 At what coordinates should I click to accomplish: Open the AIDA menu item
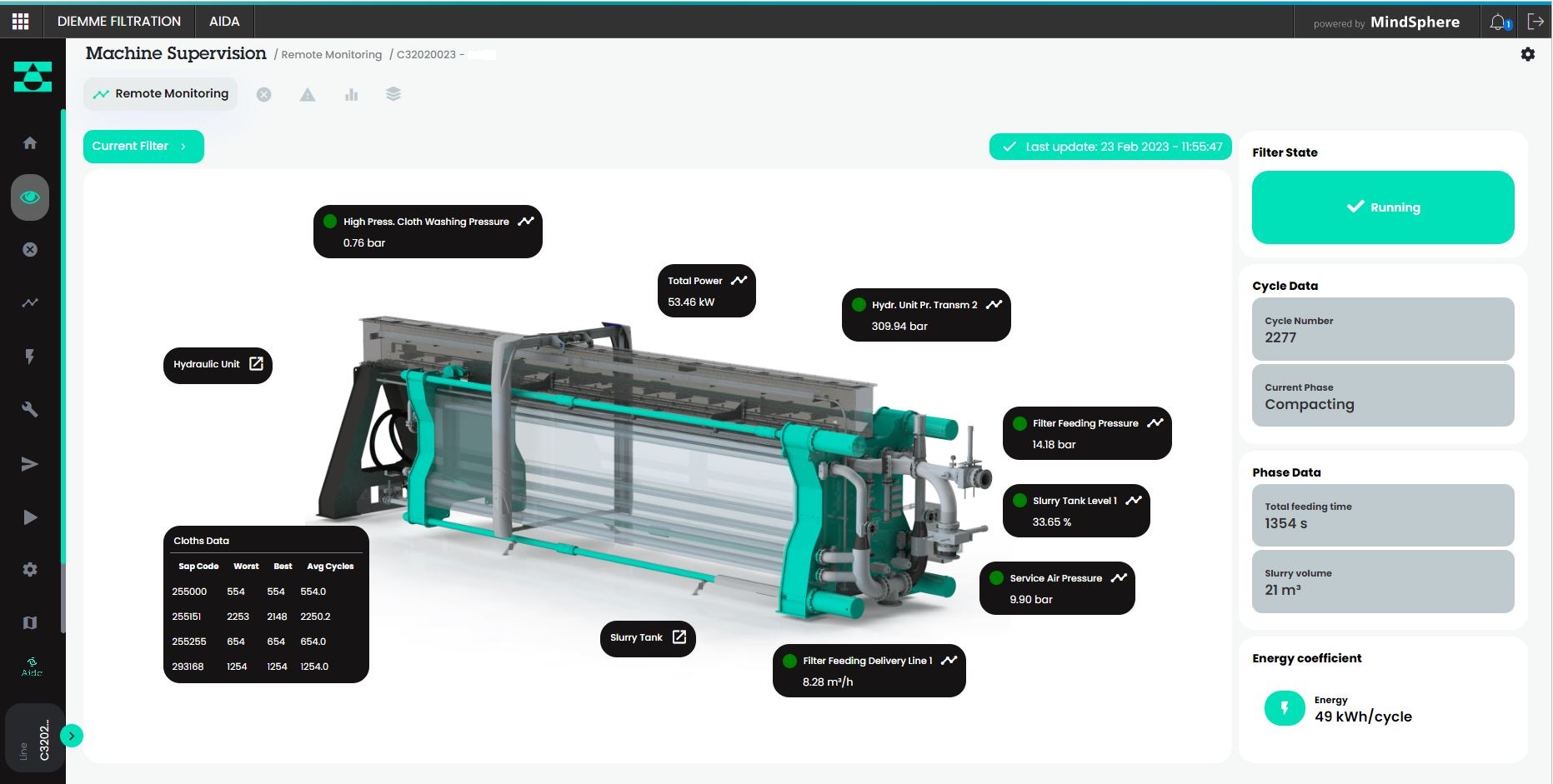(x=224, y=22)
